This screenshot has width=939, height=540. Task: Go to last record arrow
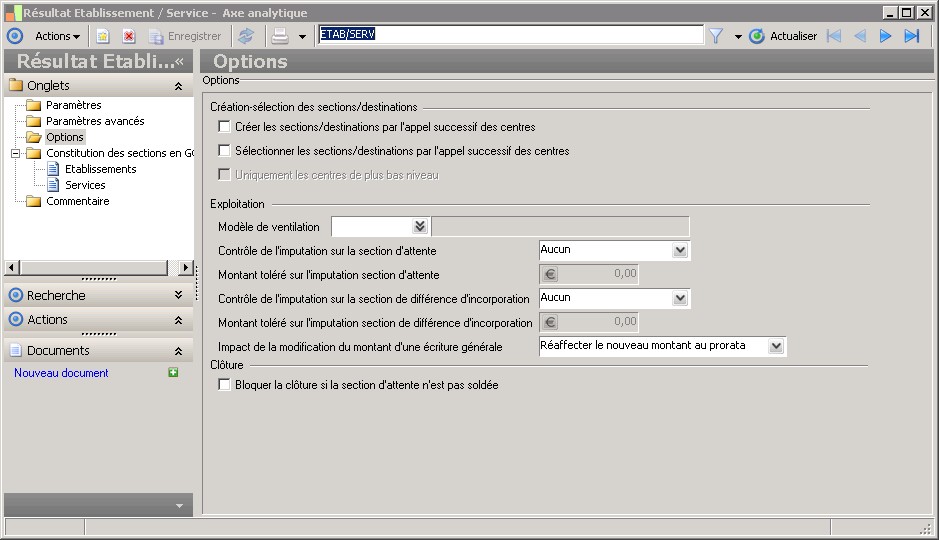click(x=911, y=36)
